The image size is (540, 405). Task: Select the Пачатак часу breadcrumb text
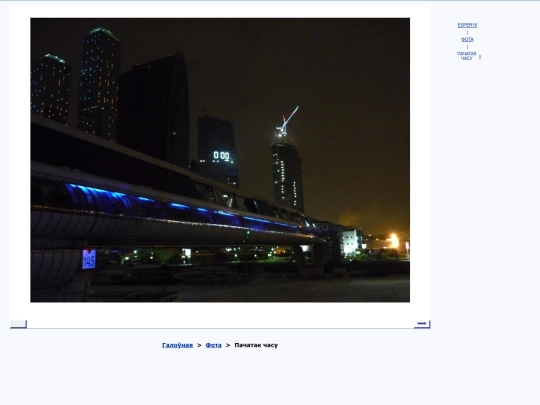coord(256,345)
